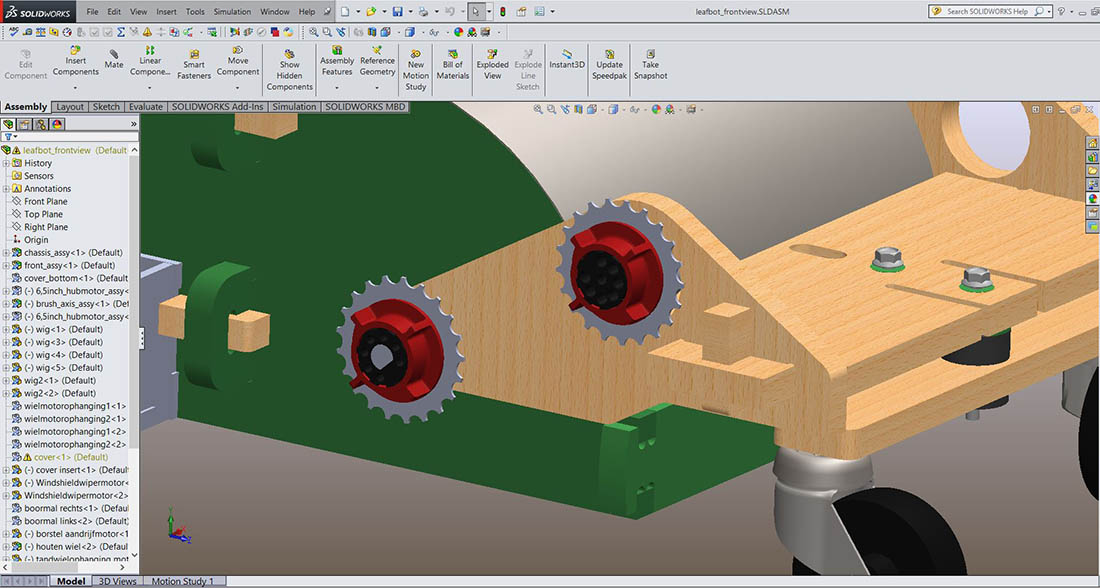This screenshot has height=588, width=1100.
Task: Click the SOLIDWORKS Resources home icon in the task pane
Action: pyautogui.click(x=1092, y=143)
